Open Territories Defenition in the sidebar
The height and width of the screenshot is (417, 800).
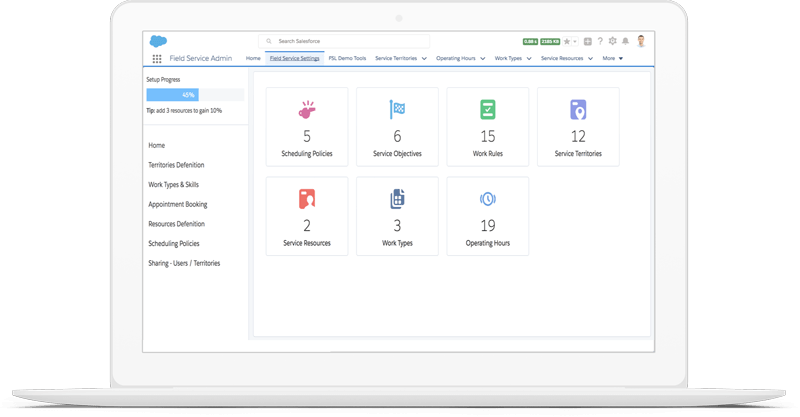tap(176, 165)
